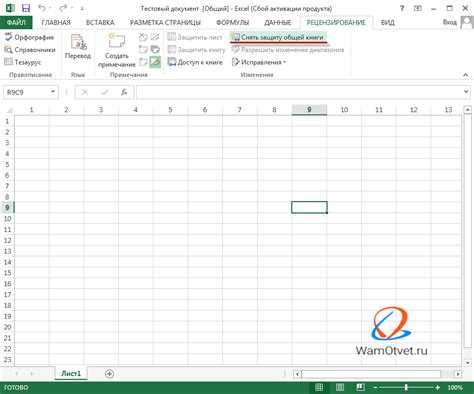Switch to the ГЛАВНАЯ tab
This screenshot has height=394, width=474.
(56, 22)
